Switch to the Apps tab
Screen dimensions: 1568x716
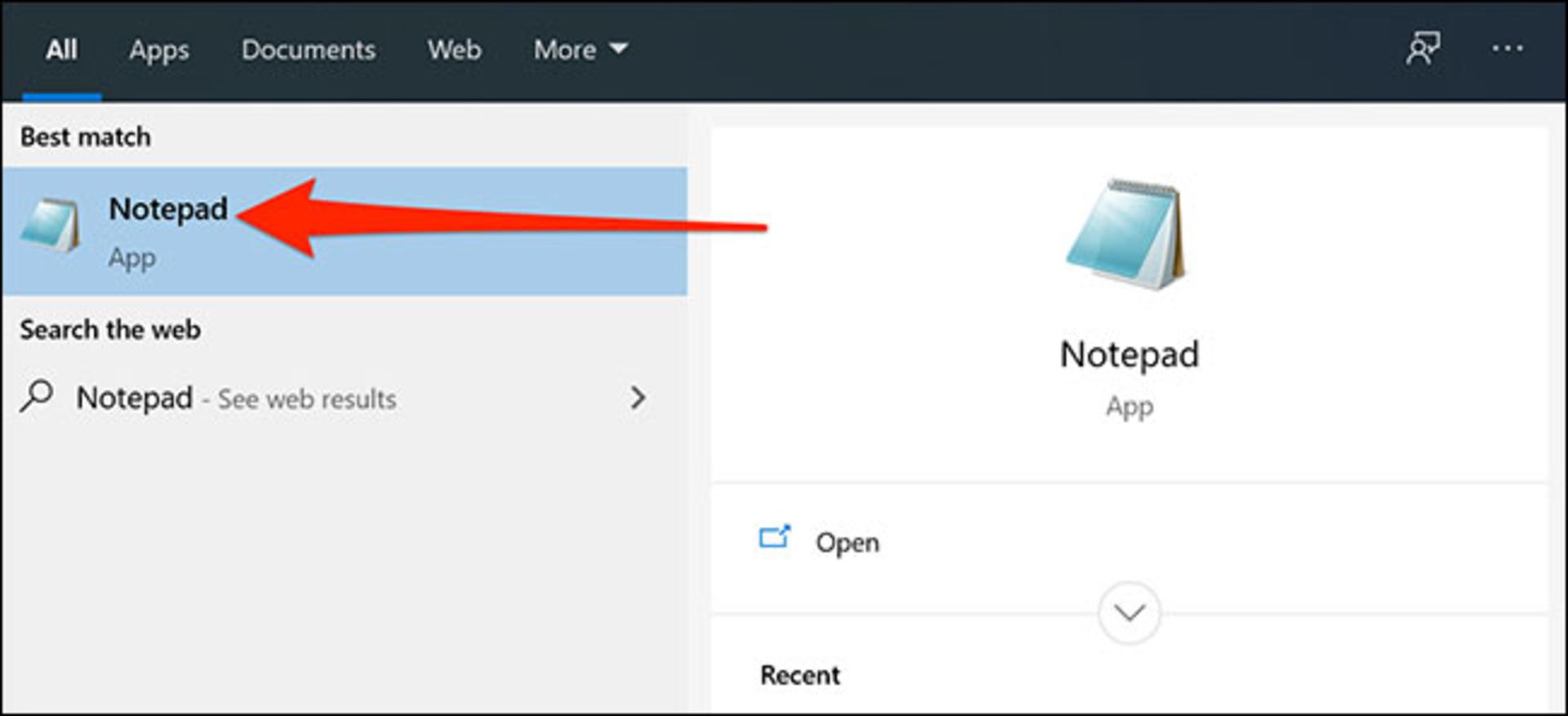click(159, 51)
